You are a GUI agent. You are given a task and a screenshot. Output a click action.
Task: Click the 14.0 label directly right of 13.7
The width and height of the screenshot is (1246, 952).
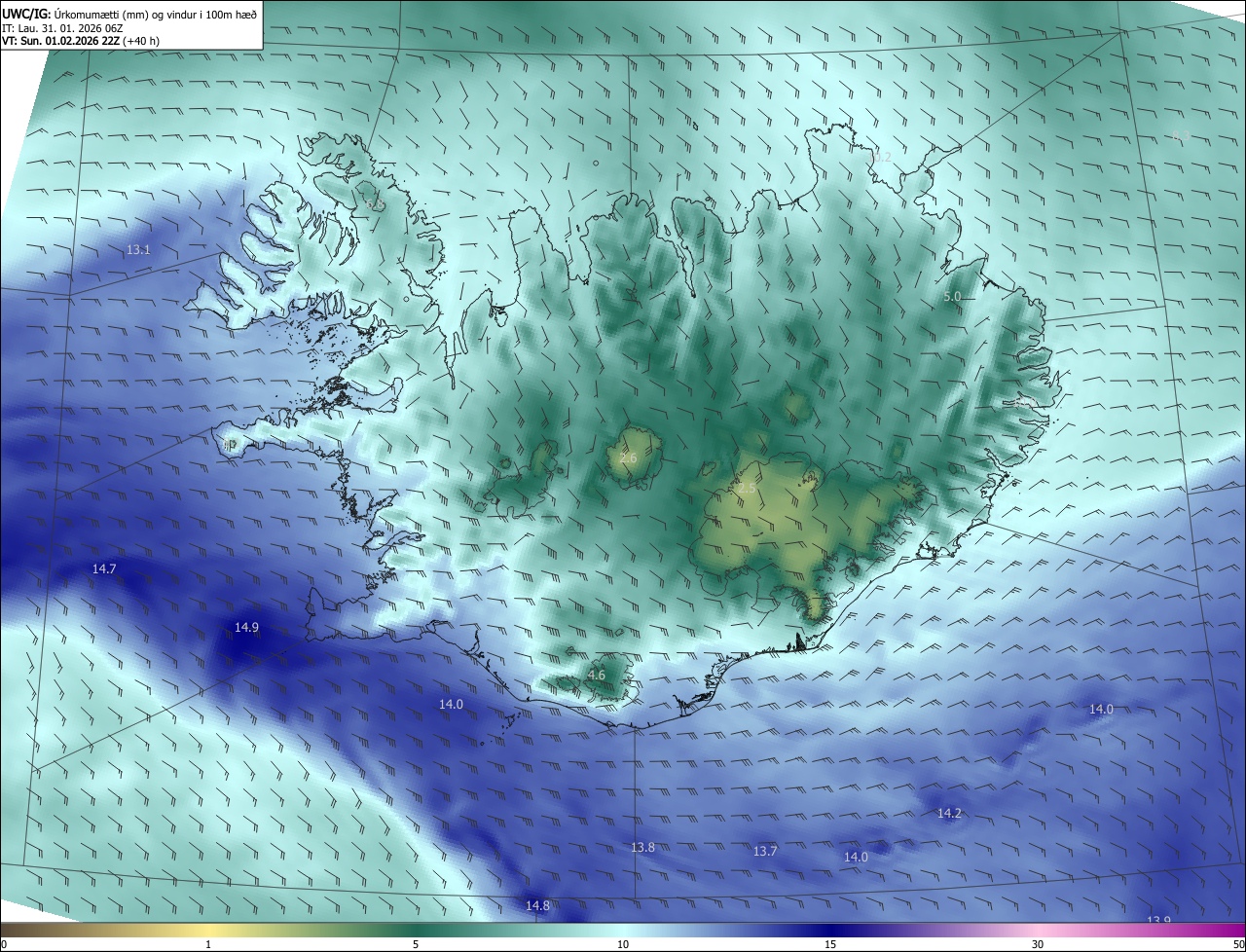click(x=856, y=858)
